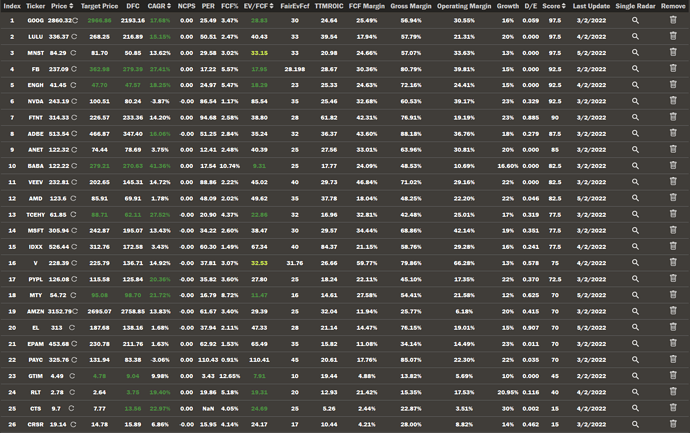Open Single Radar for GOOG row
This screenshot has width=690, height=433.
(635, 20)
